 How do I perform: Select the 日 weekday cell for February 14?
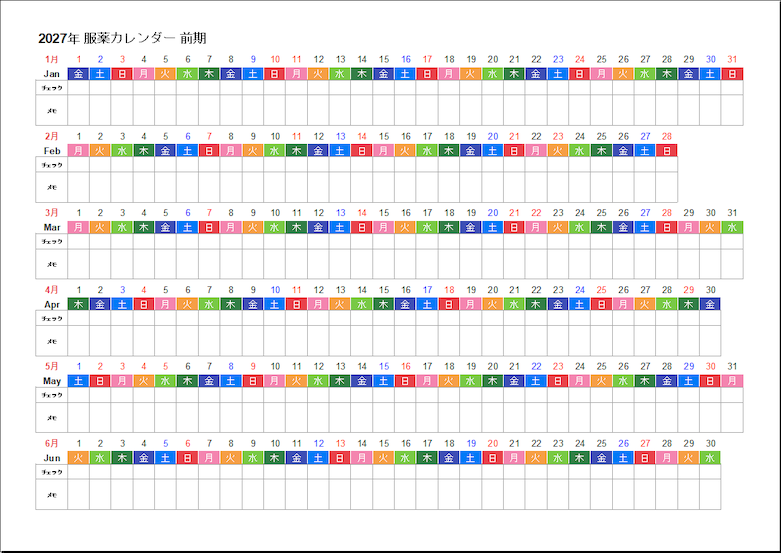[362, 150]
